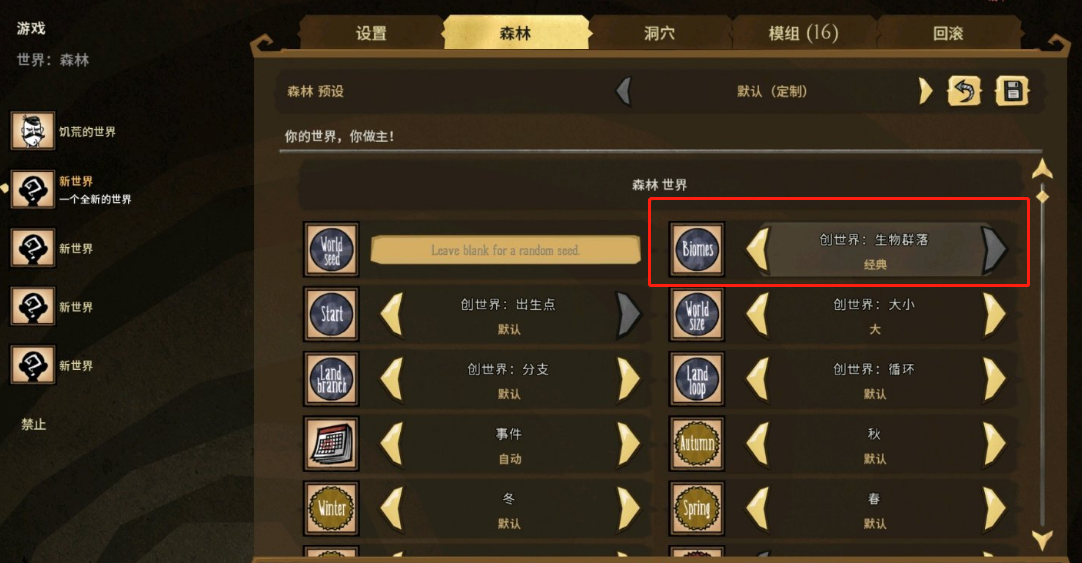
Task: Click the world seed input field
Action: pos(506,250)
